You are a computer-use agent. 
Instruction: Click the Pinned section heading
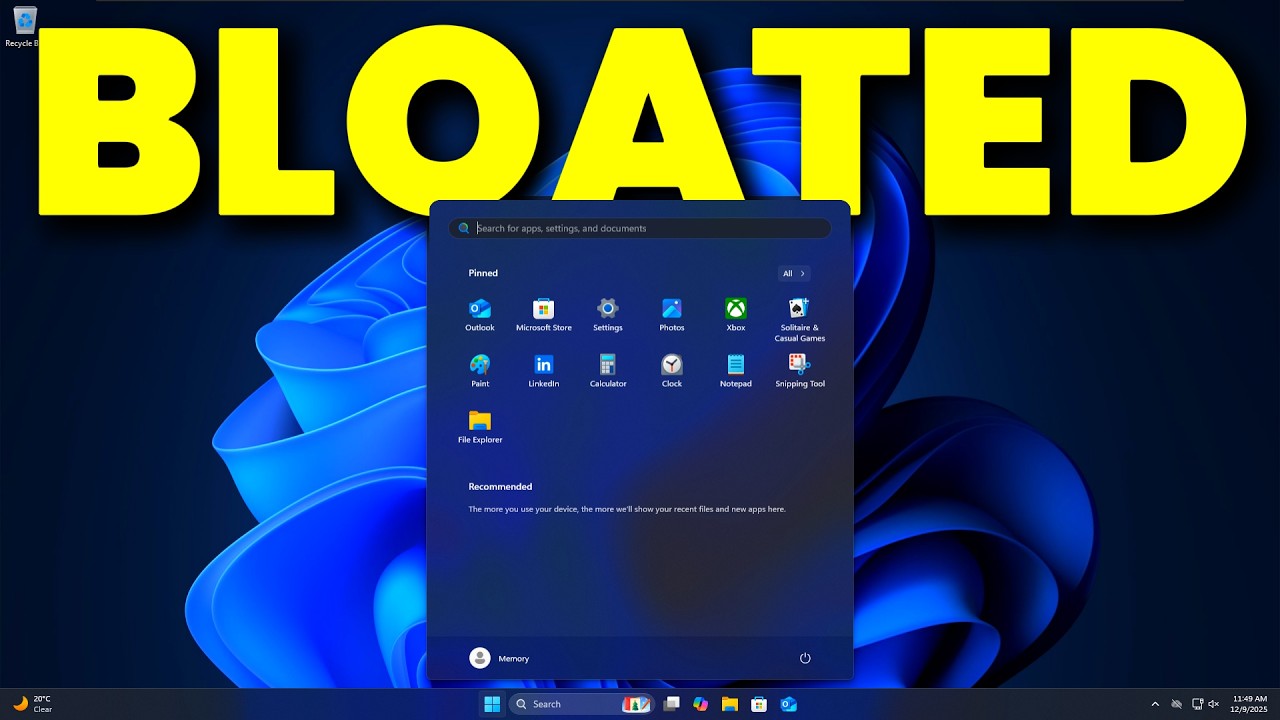coord(483,273)
